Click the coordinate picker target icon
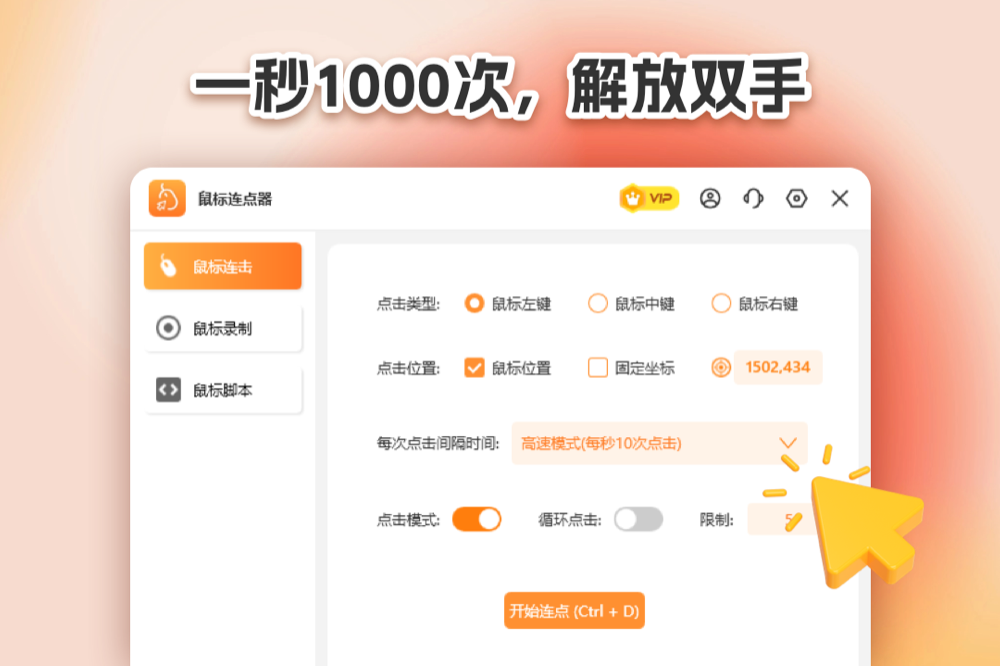The height and width of the screenshot is (666, 1000). [x=721, y=367]
